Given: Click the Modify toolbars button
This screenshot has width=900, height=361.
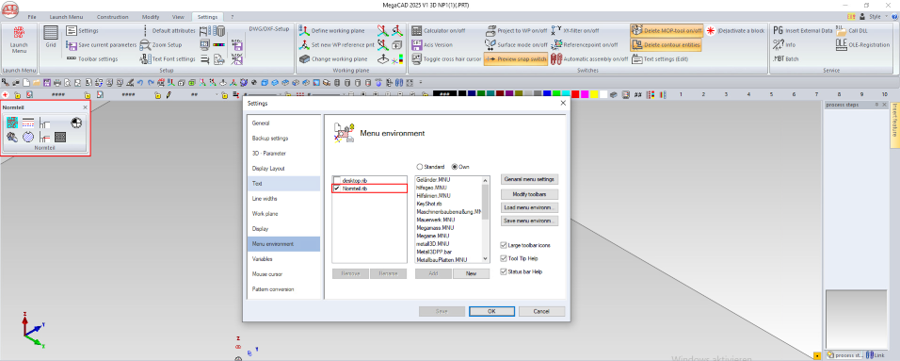Looking at the screenshot, I should (529, 195).
